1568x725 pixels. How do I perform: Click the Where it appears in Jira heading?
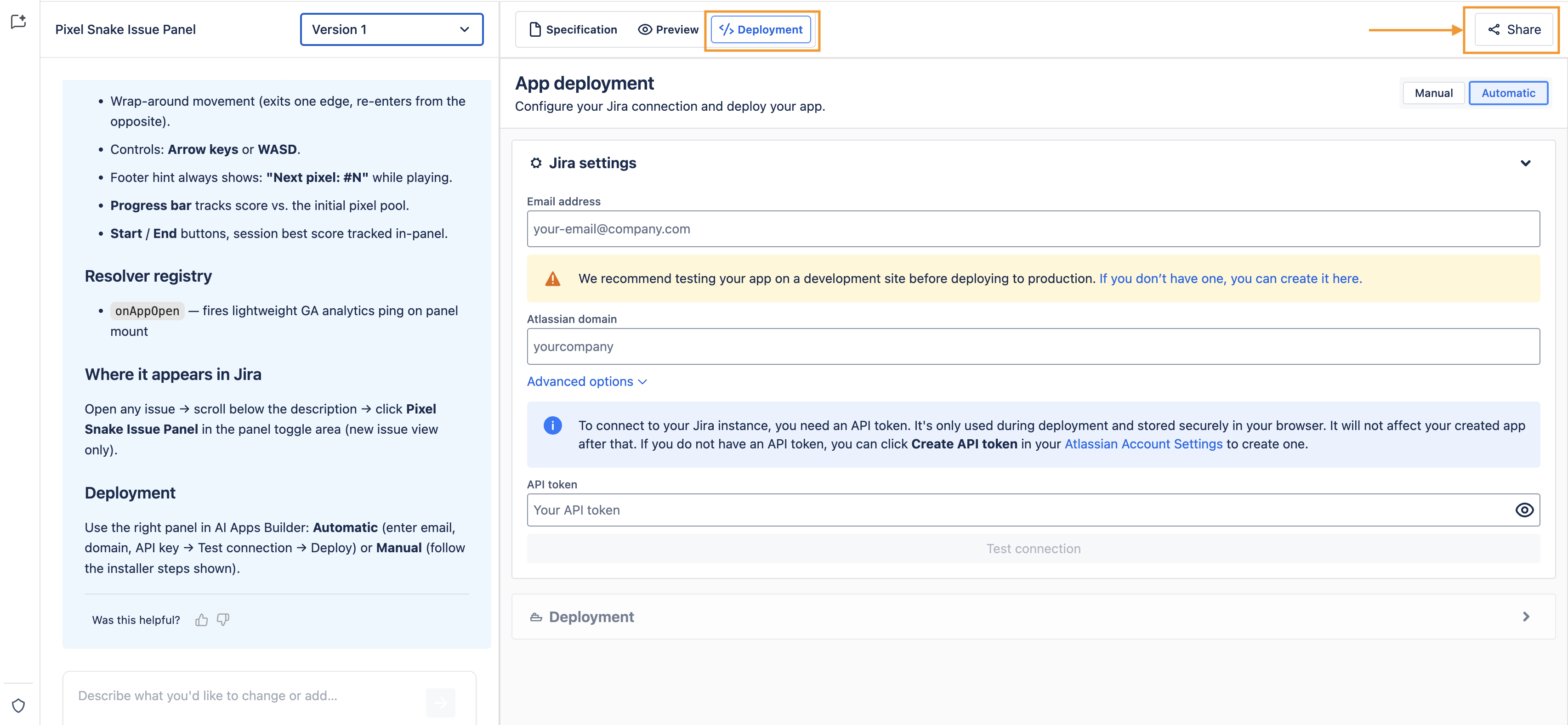pos(173,374)
